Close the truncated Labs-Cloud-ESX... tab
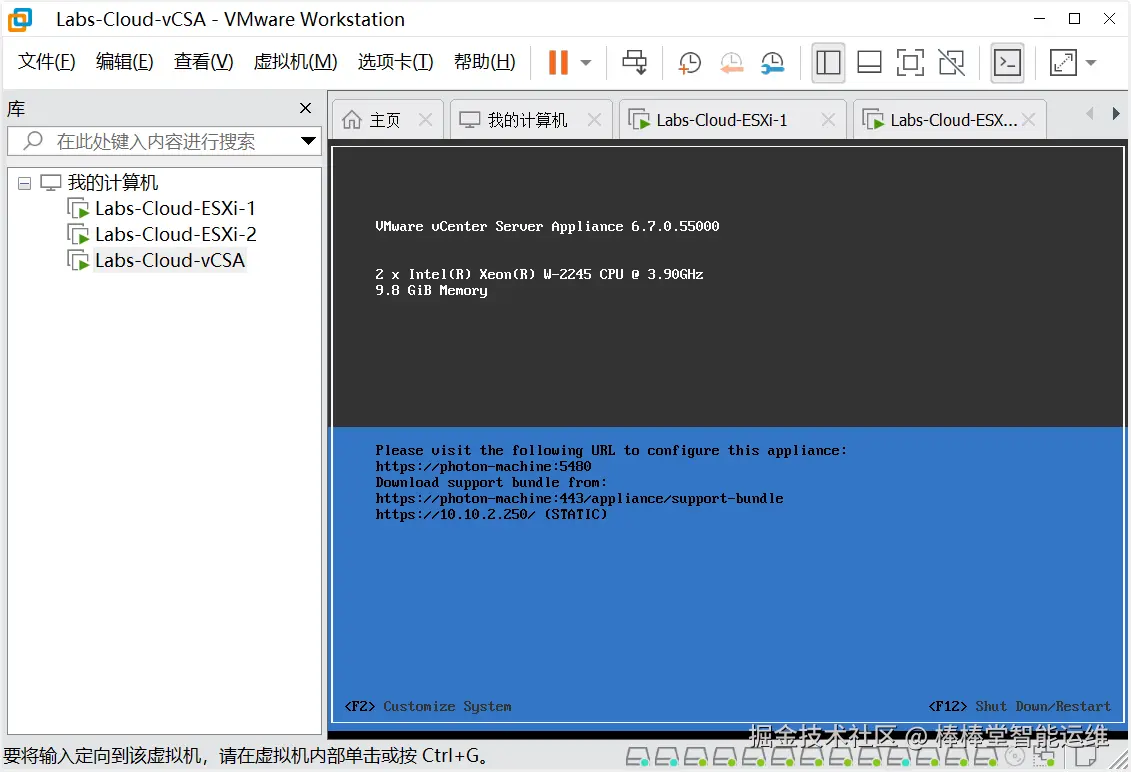Viewport: 1131px width, 772px height. pos(1029,120)
